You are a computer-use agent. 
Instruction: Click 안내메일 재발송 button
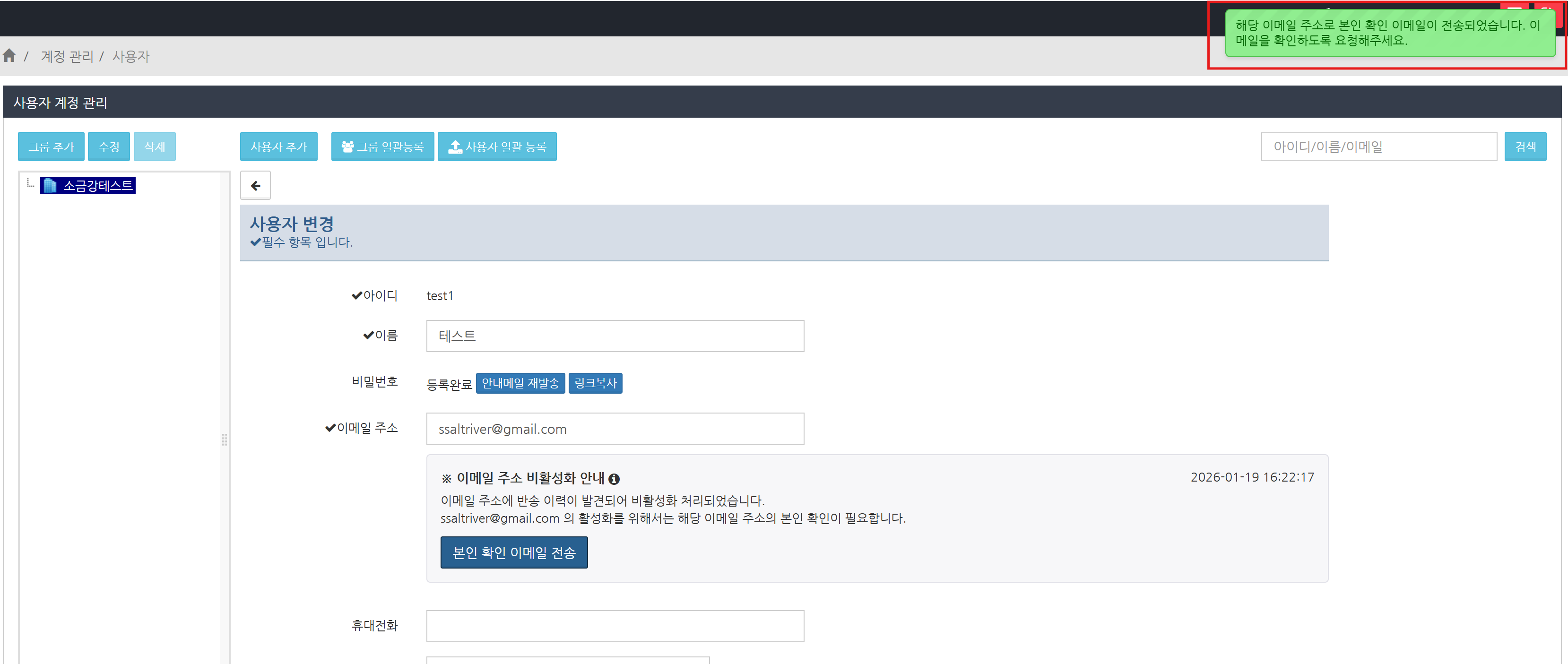click(520, 383)
